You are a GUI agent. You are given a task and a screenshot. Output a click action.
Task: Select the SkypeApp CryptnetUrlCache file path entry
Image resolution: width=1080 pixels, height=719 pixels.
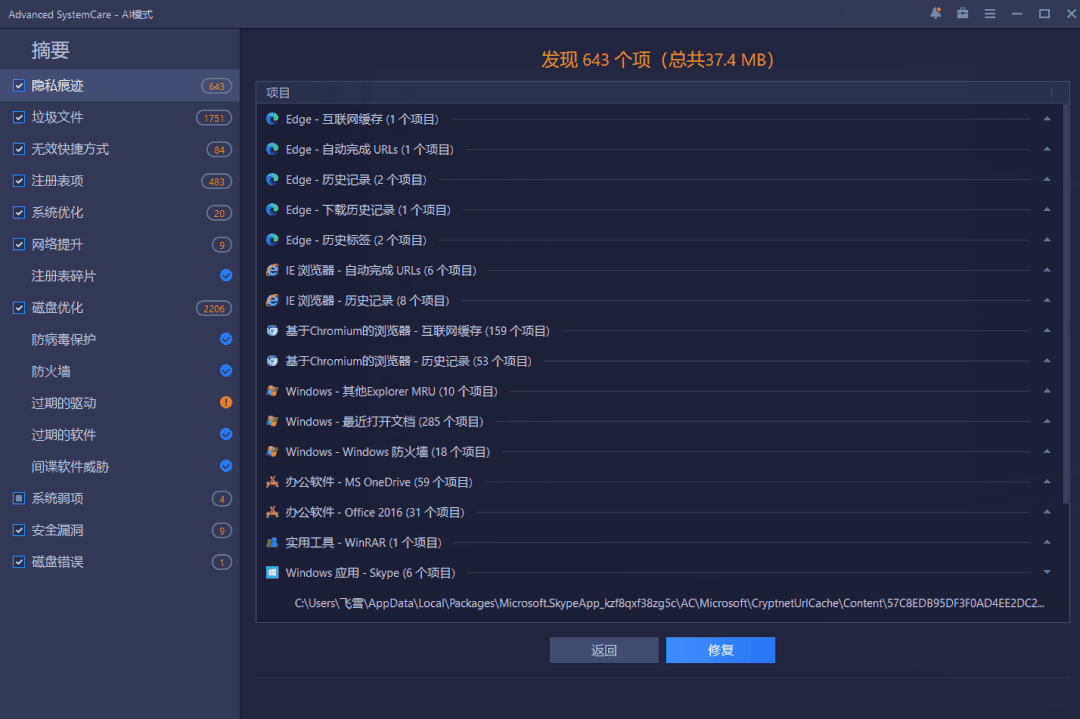click(x=669, y=603)
